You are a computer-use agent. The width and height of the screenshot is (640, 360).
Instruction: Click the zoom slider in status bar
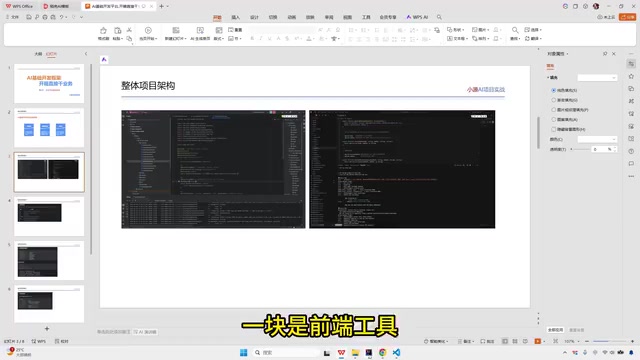pos(609,341)
